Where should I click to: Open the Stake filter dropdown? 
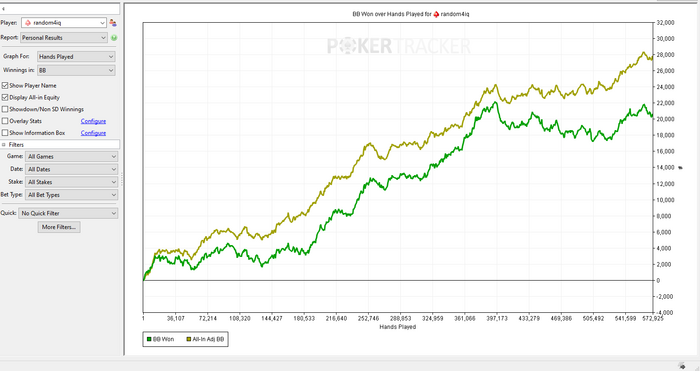71,182
